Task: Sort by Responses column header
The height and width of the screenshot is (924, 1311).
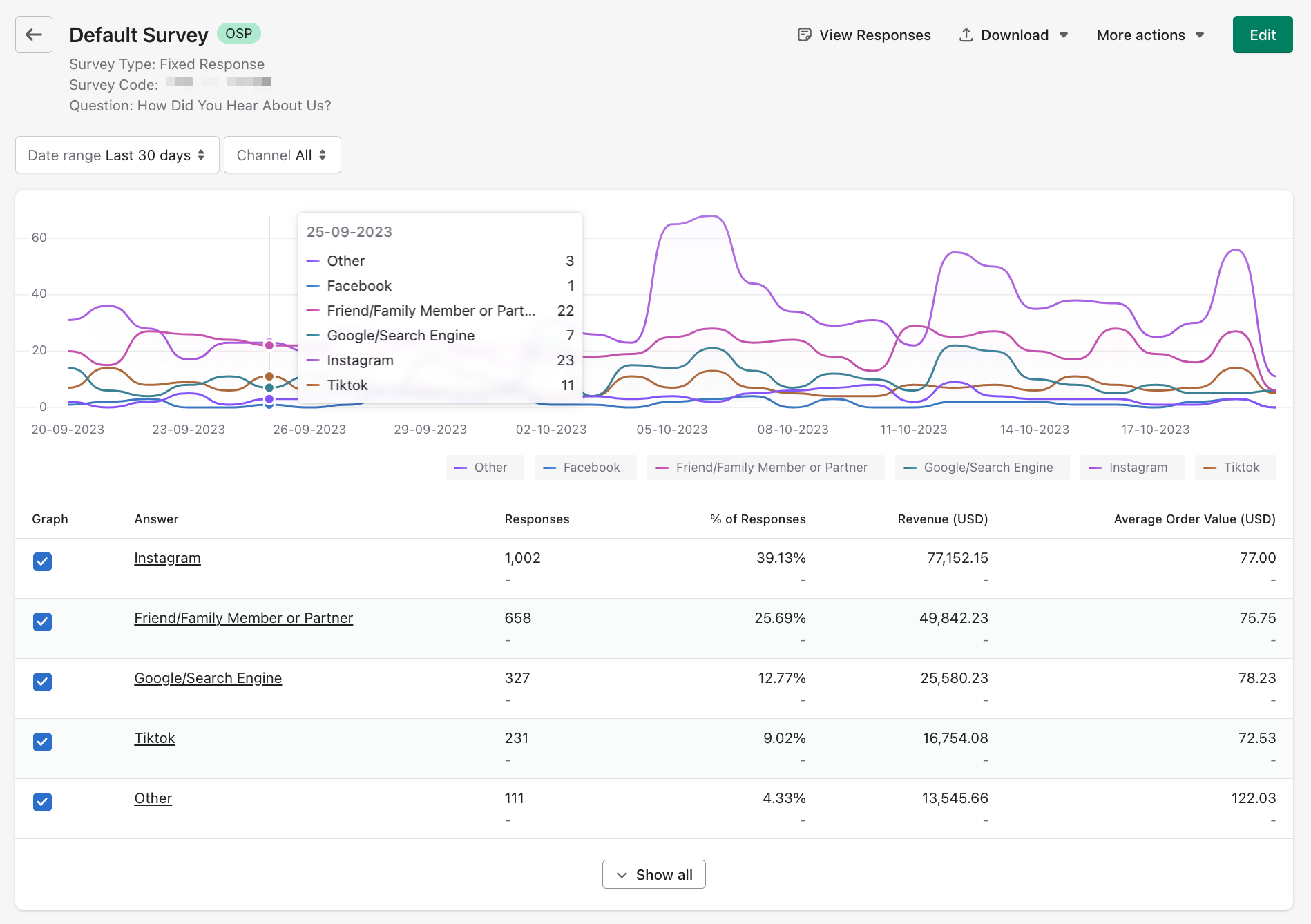Action: [537, 519]
